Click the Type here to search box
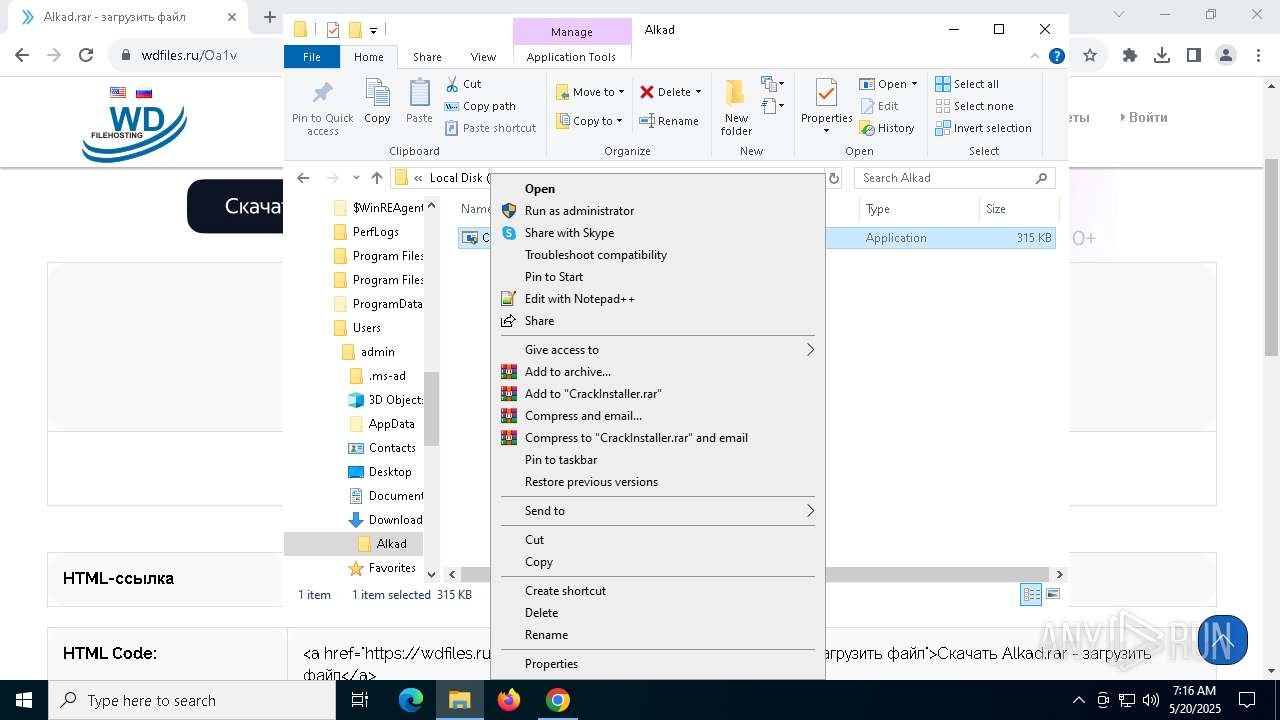The image size is (1280, 720). [192, 700]
